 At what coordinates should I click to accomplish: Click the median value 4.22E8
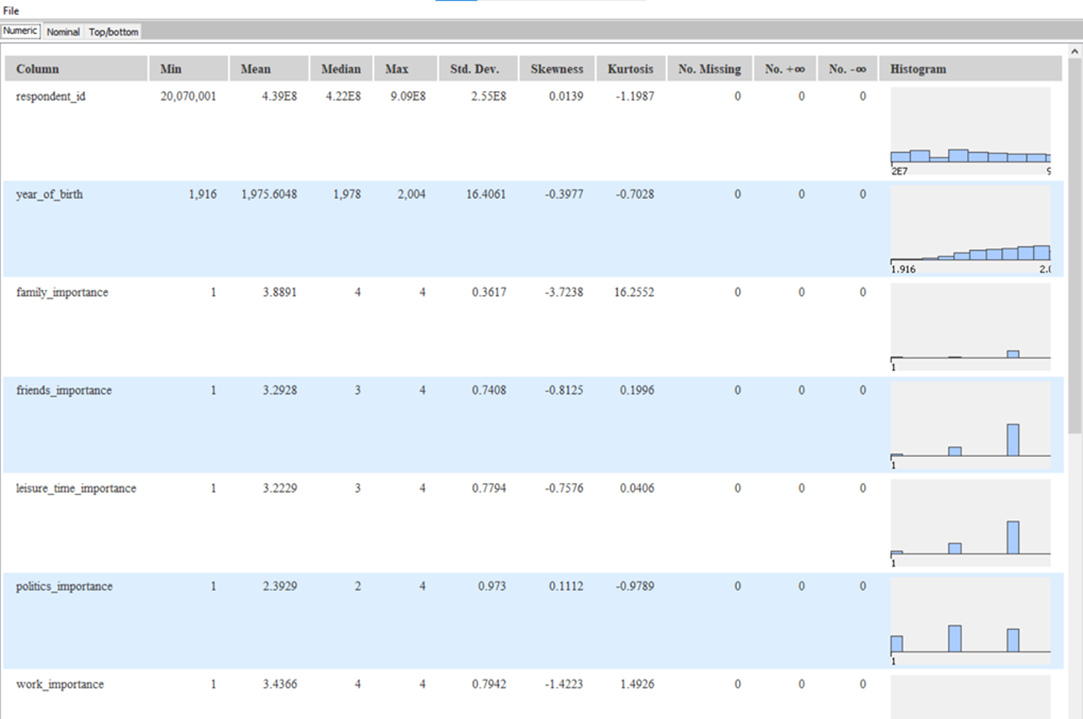(x=343, y=96)
